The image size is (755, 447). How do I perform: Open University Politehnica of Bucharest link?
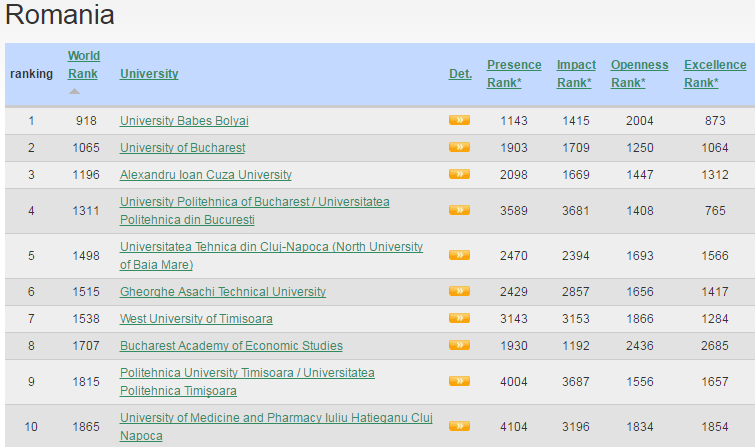(x=255, y=210)
